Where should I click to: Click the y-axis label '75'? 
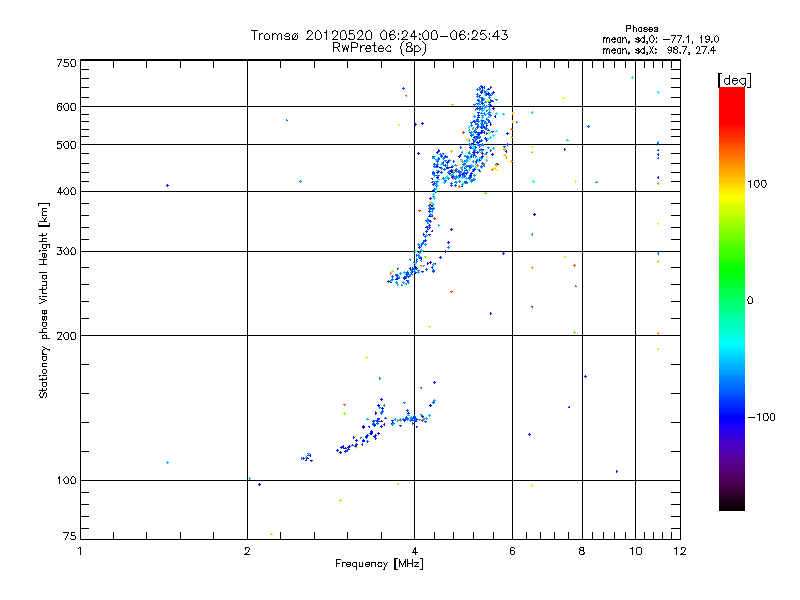click(x=70, y=536)
